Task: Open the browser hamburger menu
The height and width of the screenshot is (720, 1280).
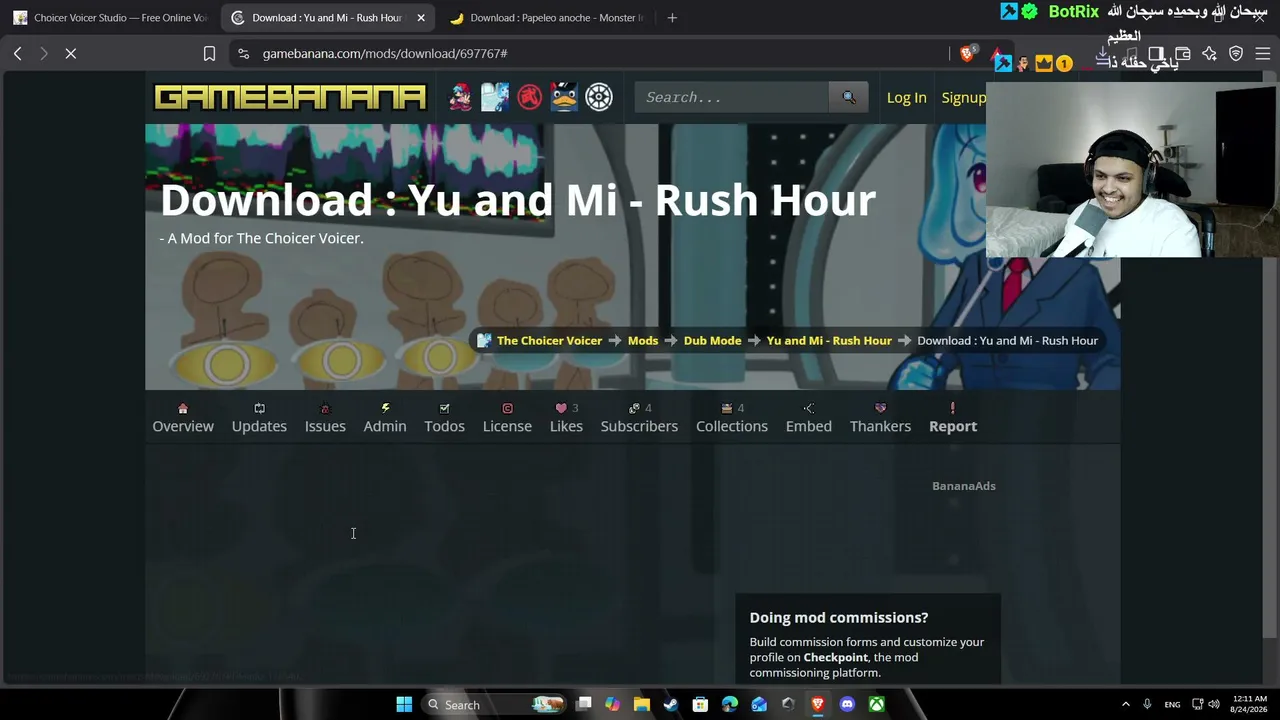Action: click(1263, 53)
